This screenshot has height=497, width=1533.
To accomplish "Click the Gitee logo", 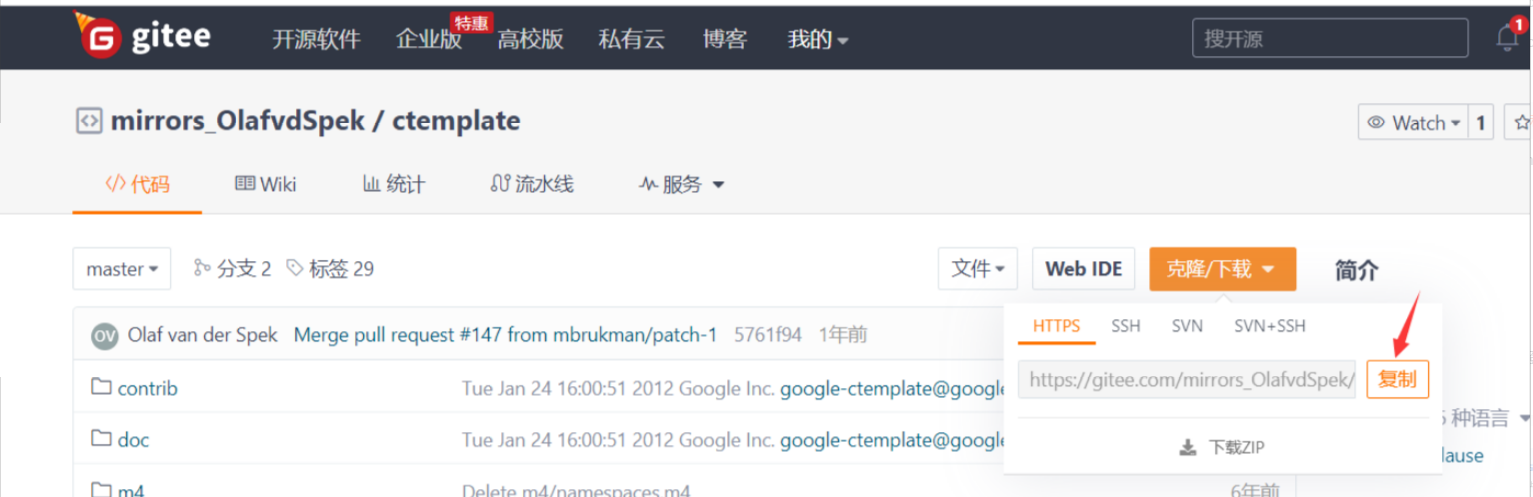I will coord(142,37).
